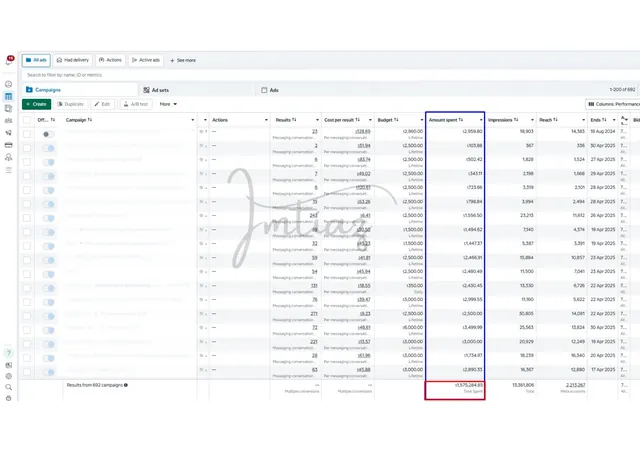
Task: Tick checkbox of row ending 17 Apr 2025
Action: click(x=27, y=372)
